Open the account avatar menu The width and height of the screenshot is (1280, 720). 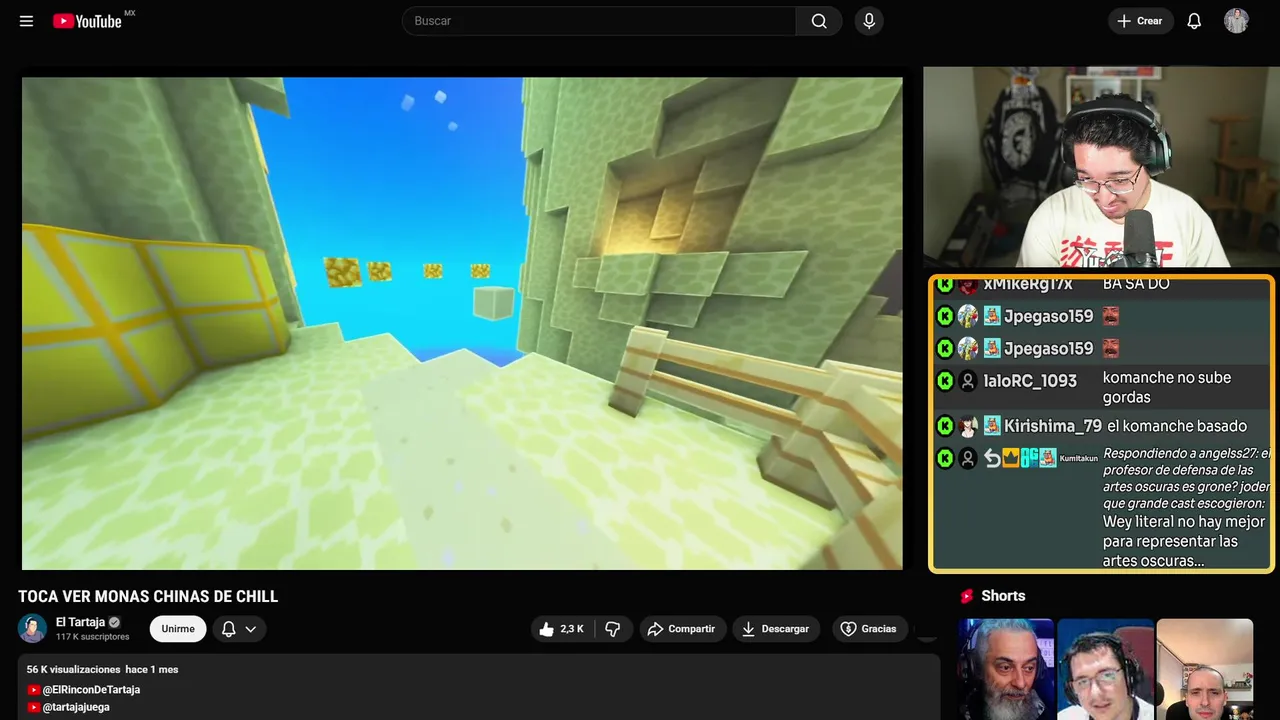[1236, 21]
